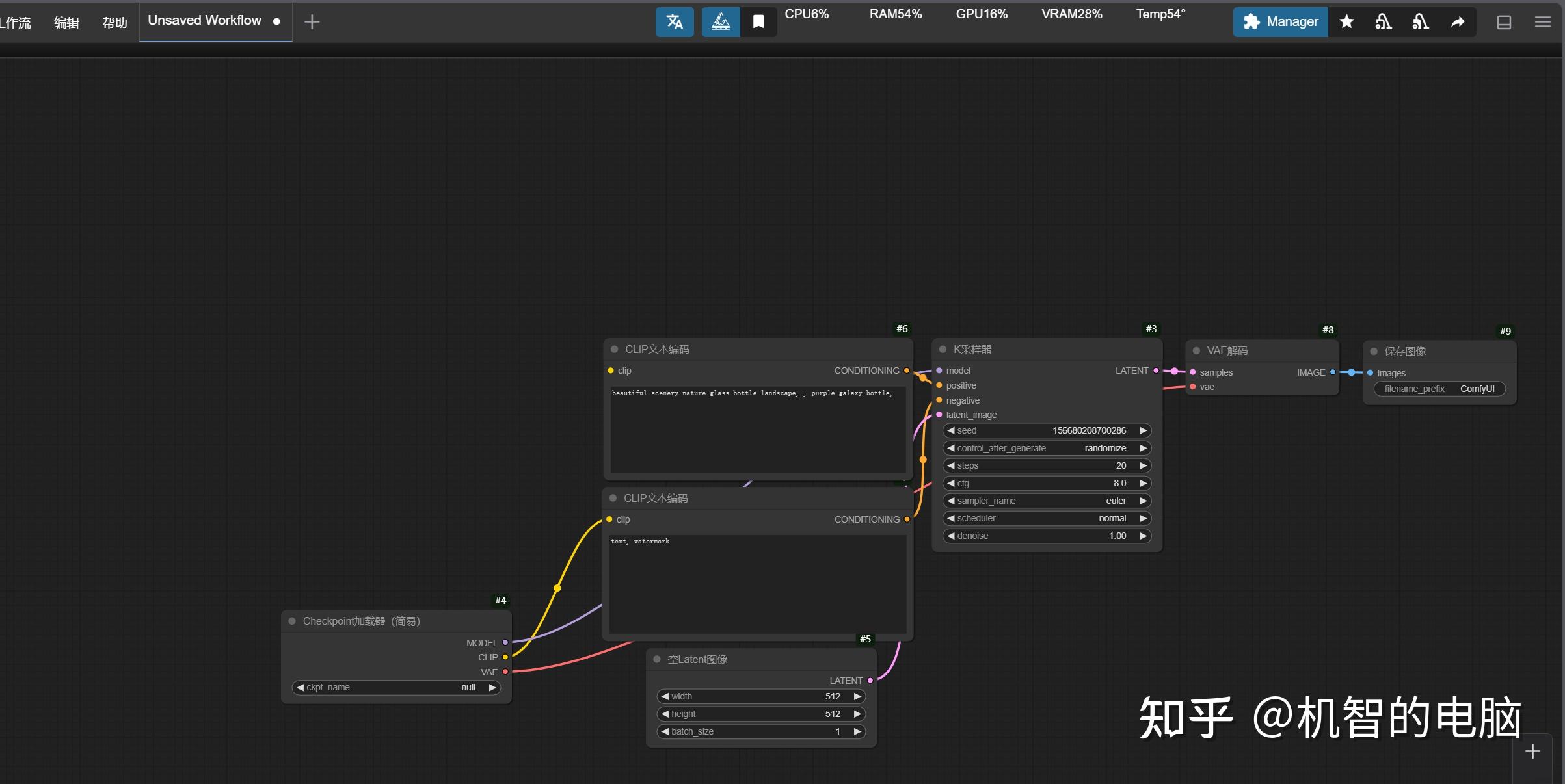The width and height of the screenshot is (1565, 784).
Task: Increase steps value using the right arrow stepper
Action: (x=1143, y=465)
